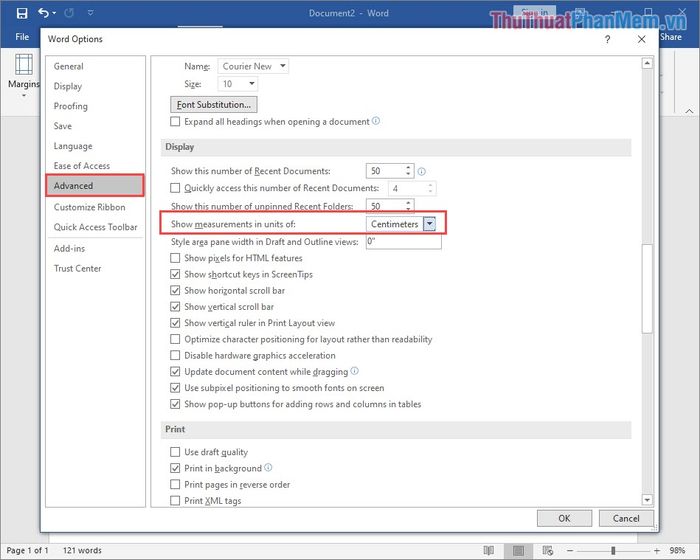Toggle Show pop-up buttons for adding rows and columns
The width and height of the screenshot is (700, 560).
(175, 404)
